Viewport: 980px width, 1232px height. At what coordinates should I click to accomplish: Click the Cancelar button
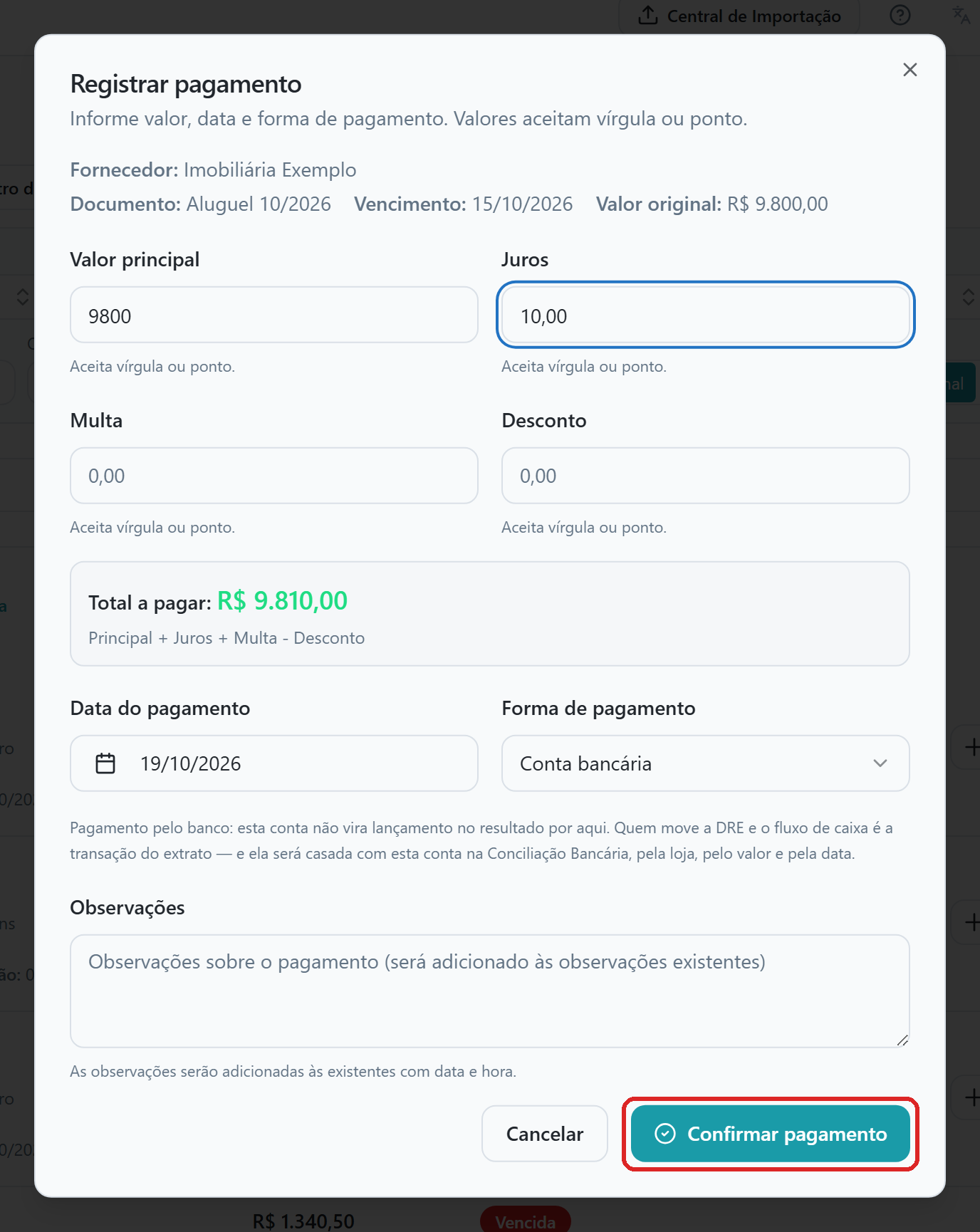[x=544, y=1134]
